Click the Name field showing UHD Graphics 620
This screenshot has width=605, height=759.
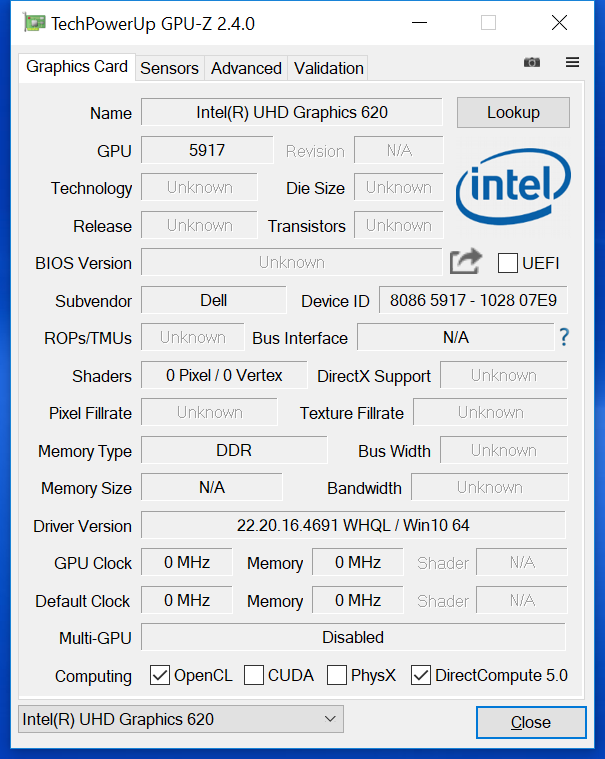click(x=292, y=112)
